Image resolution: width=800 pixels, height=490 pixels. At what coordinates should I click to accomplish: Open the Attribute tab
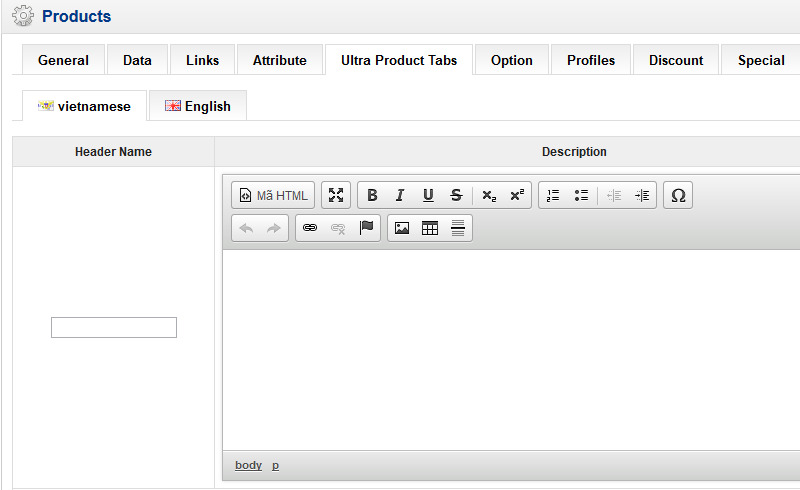click(280, 60)
